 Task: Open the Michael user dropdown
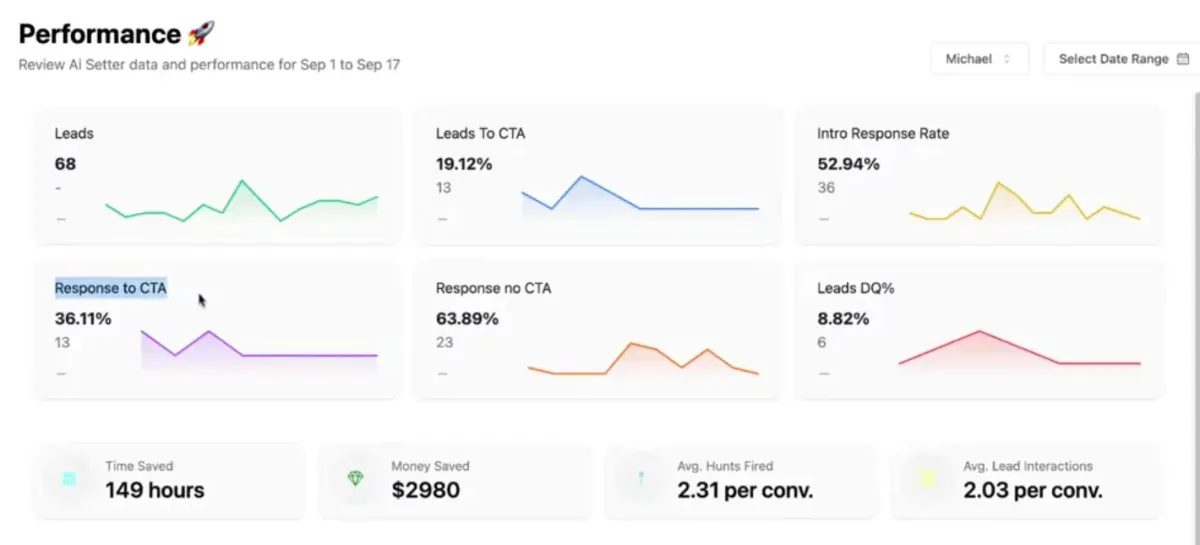[x=979, y=59]
